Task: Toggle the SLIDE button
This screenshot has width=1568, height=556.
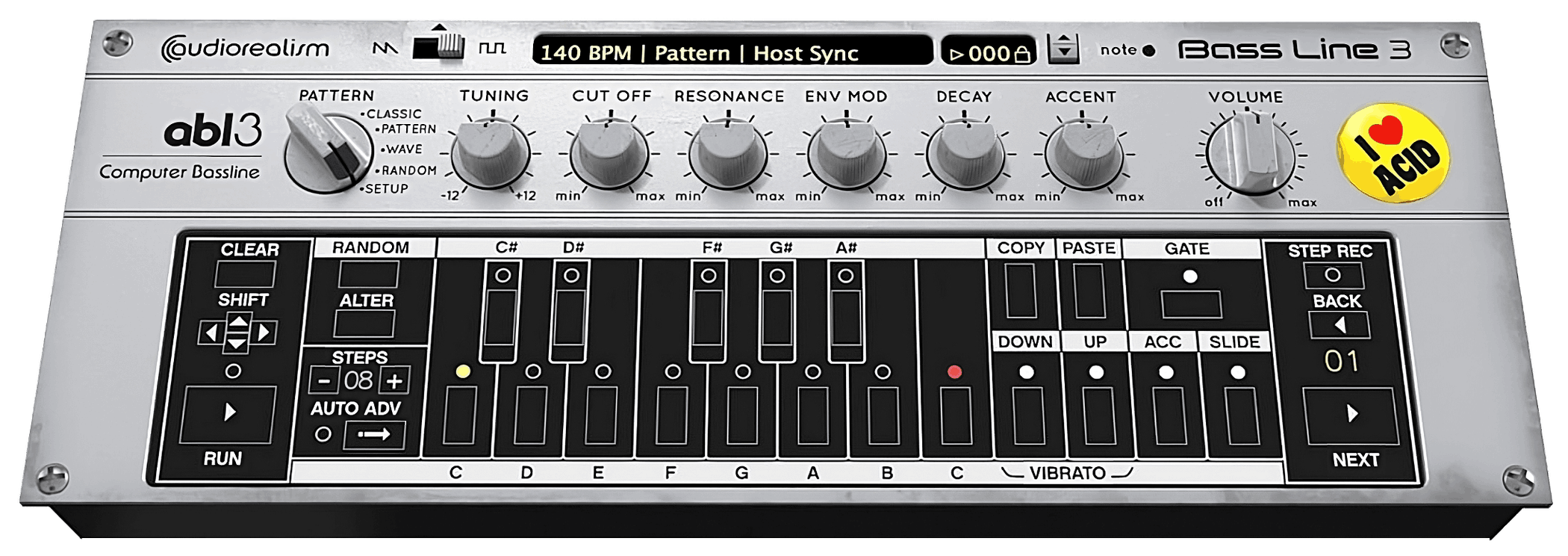Action: pos(1236,416)
